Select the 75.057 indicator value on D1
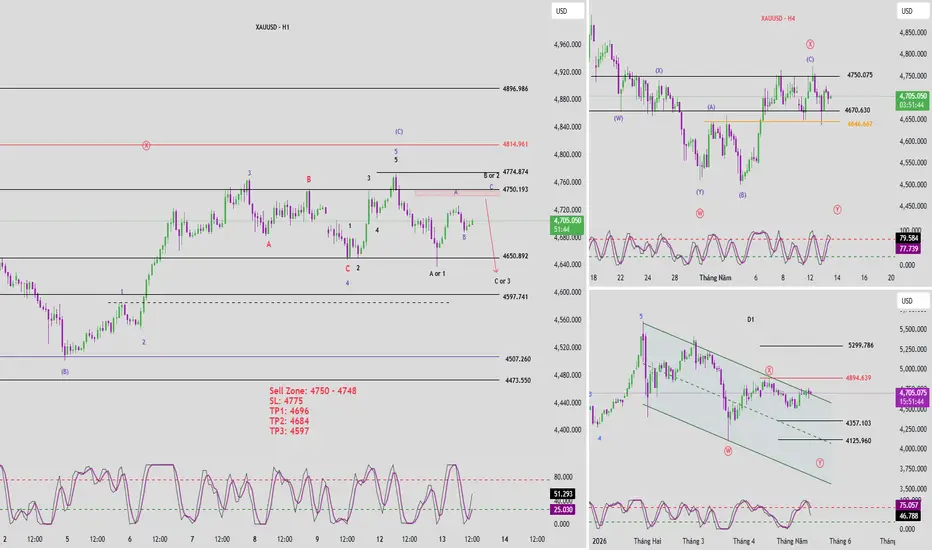 (x=908, y=505)
